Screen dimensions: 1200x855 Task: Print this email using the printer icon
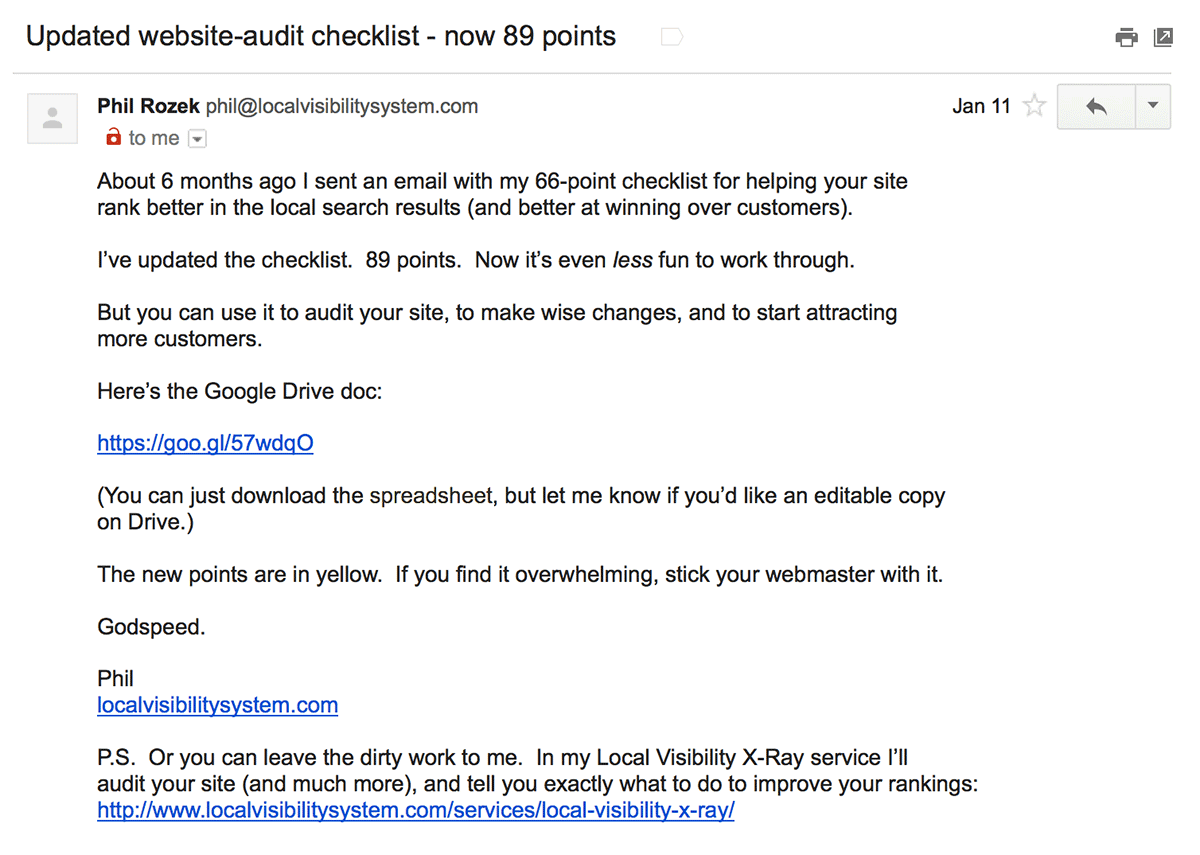coord(1126,38)
